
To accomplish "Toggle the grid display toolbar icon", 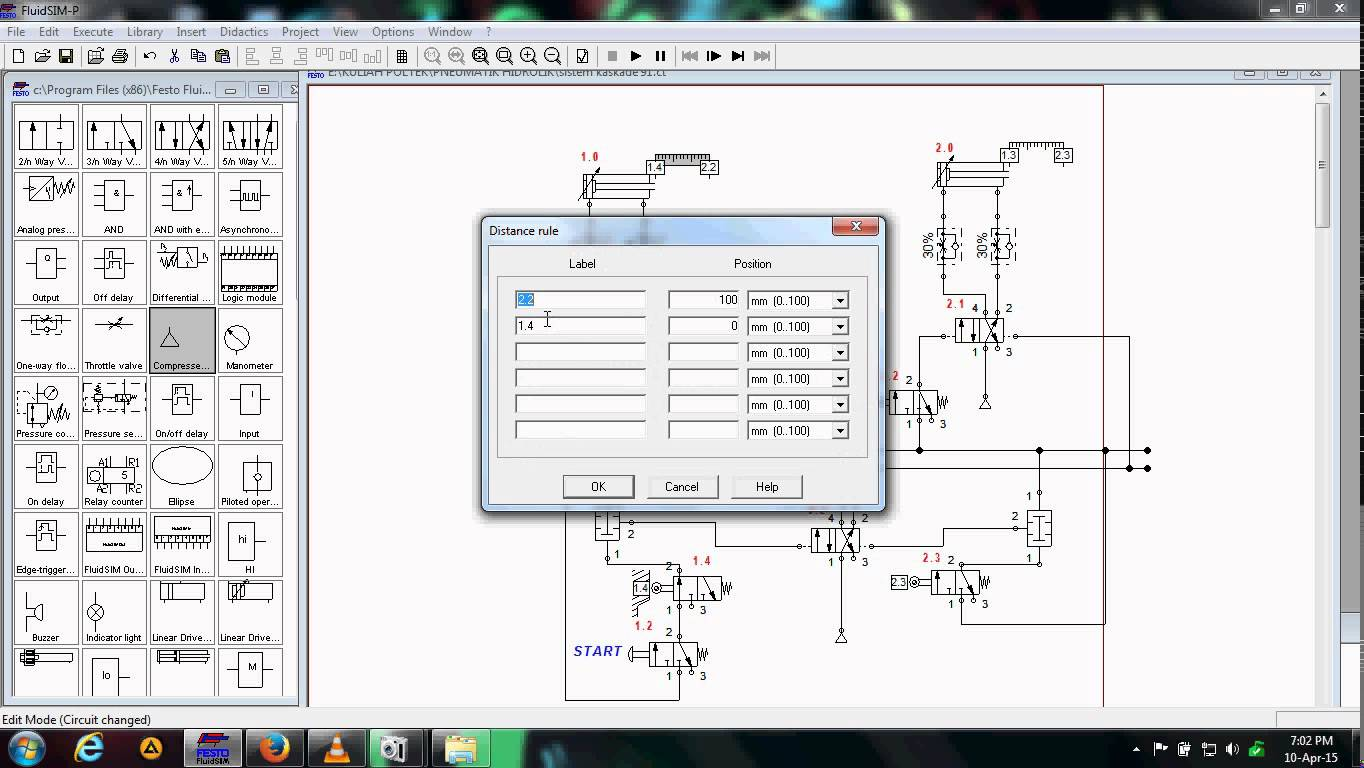I will [x=402, y=56].
